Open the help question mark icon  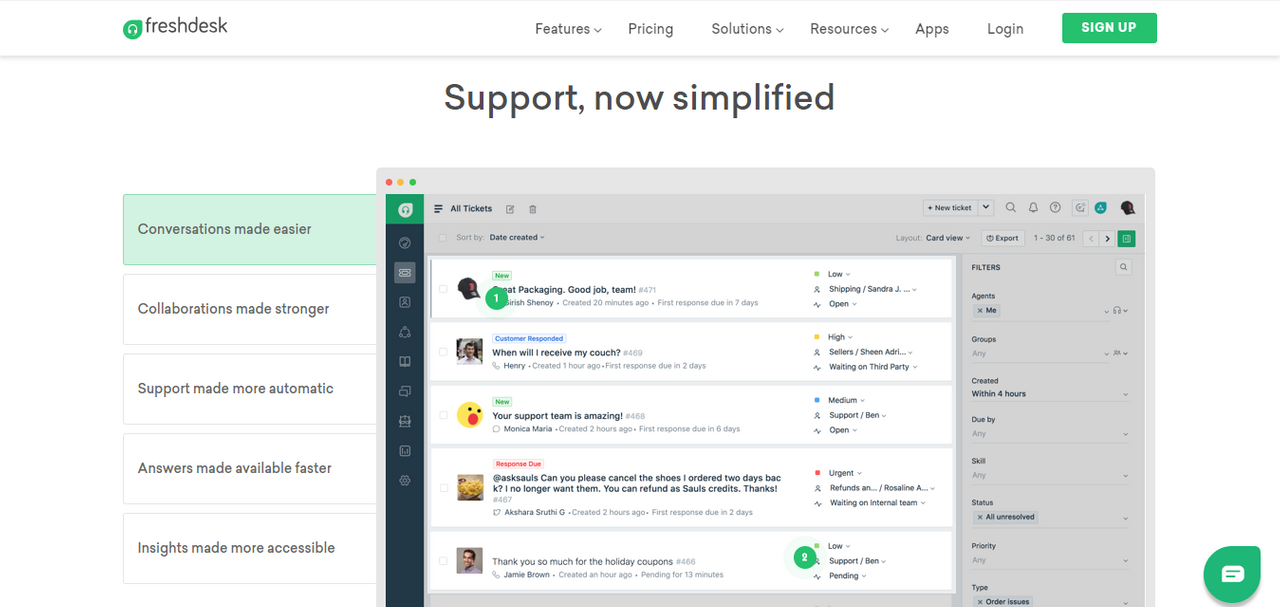click(x=1056, y=208)
